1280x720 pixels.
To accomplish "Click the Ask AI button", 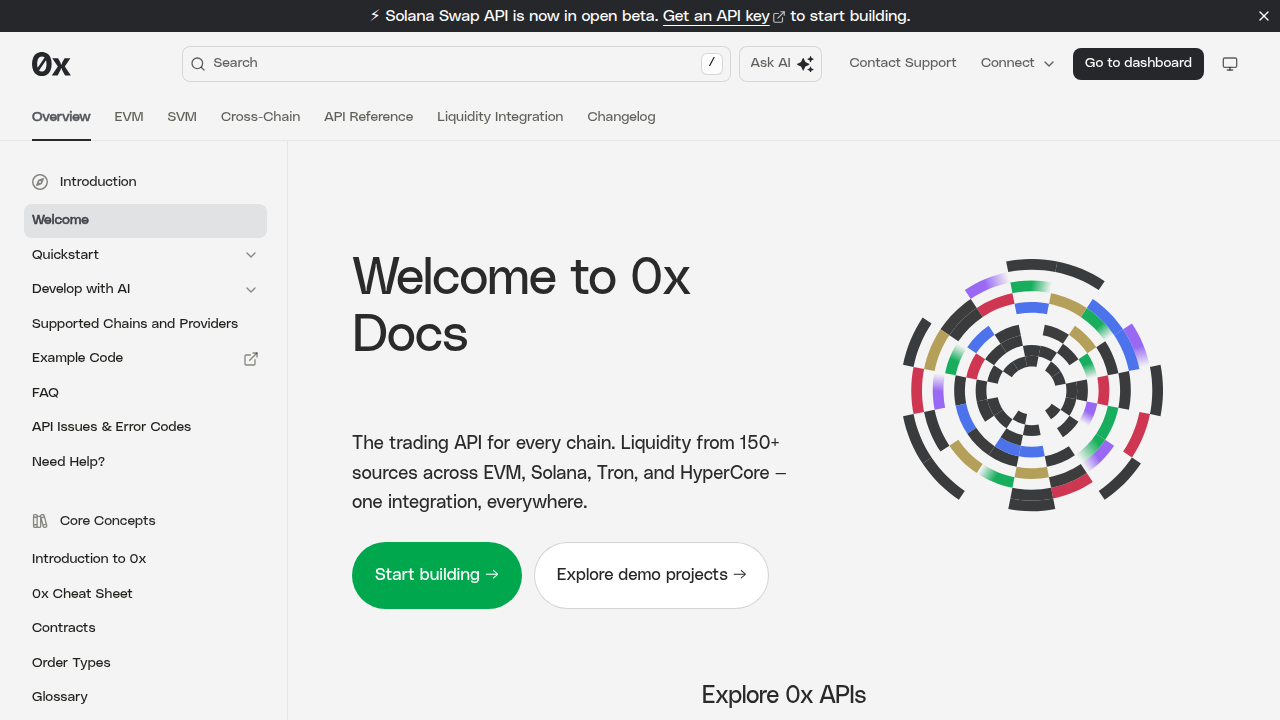I will pos(780,64).
